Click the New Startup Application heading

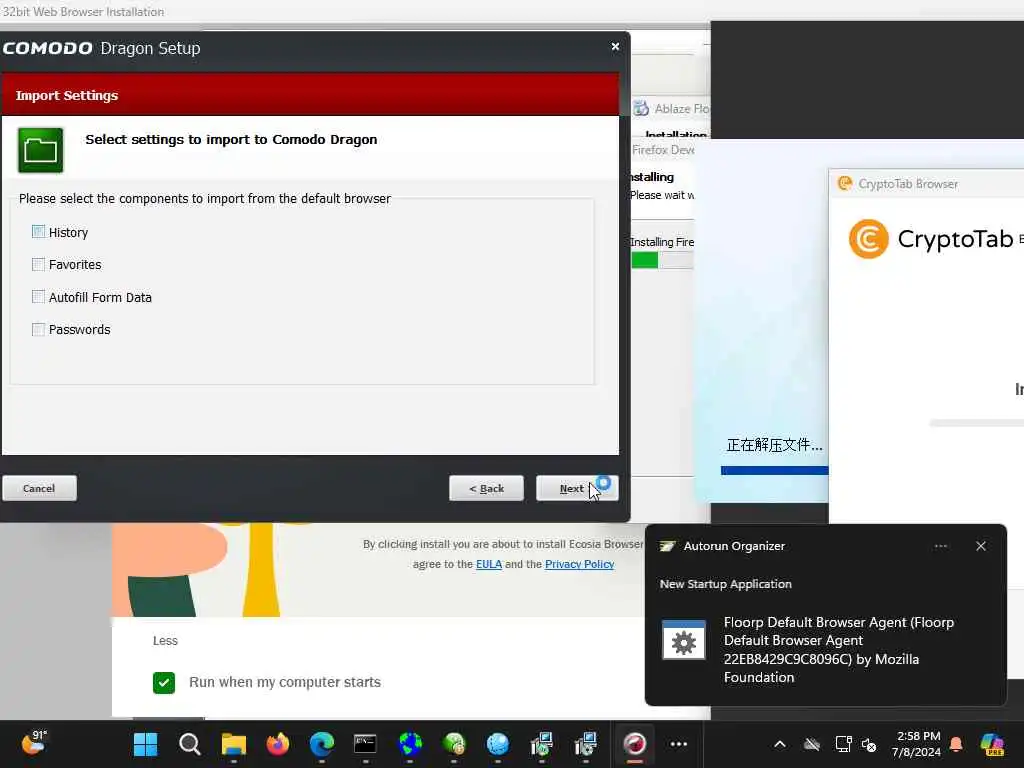click(x=726, y=584)
